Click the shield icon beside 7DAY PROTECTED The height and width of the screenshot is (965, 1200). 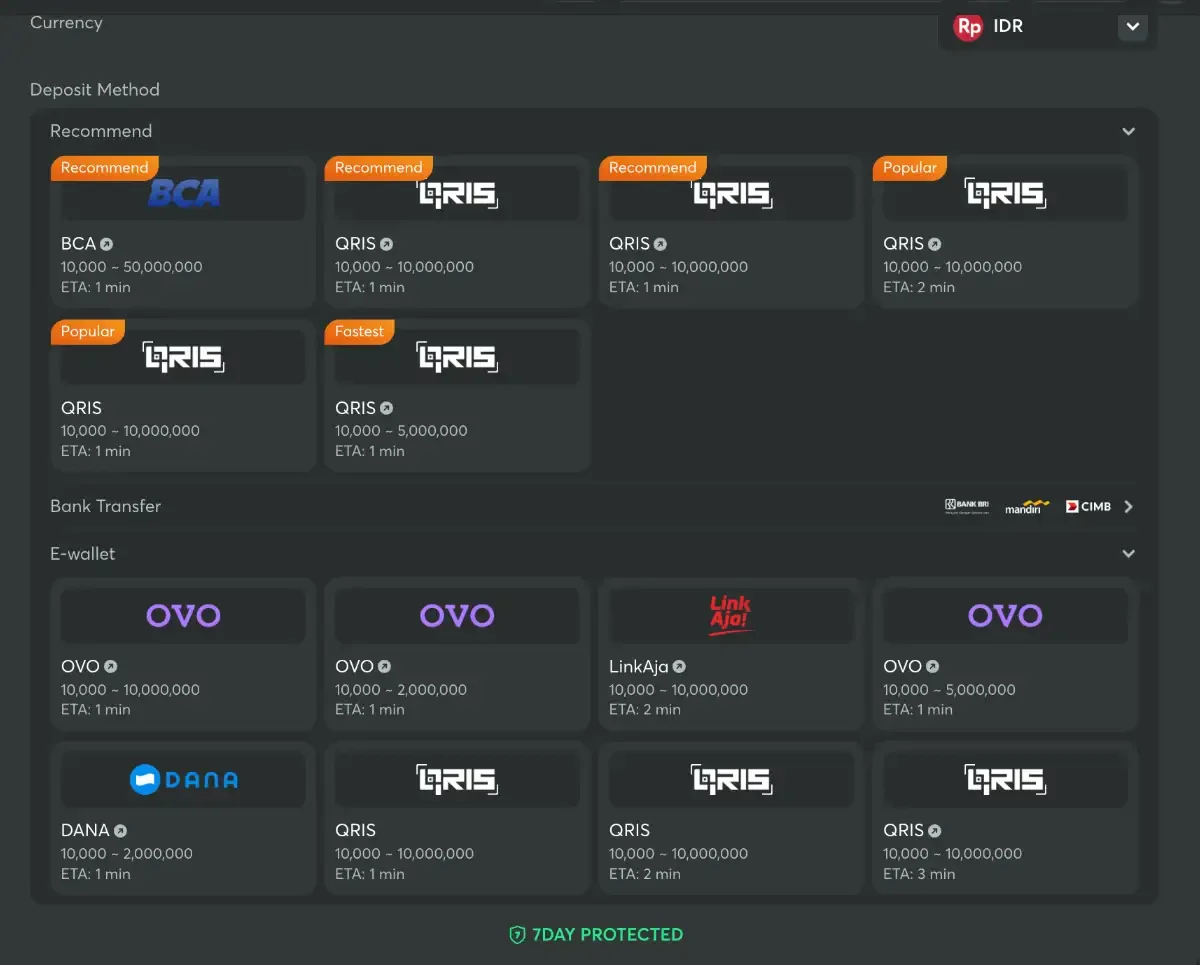pyautogui.click(x=517, y=935)
